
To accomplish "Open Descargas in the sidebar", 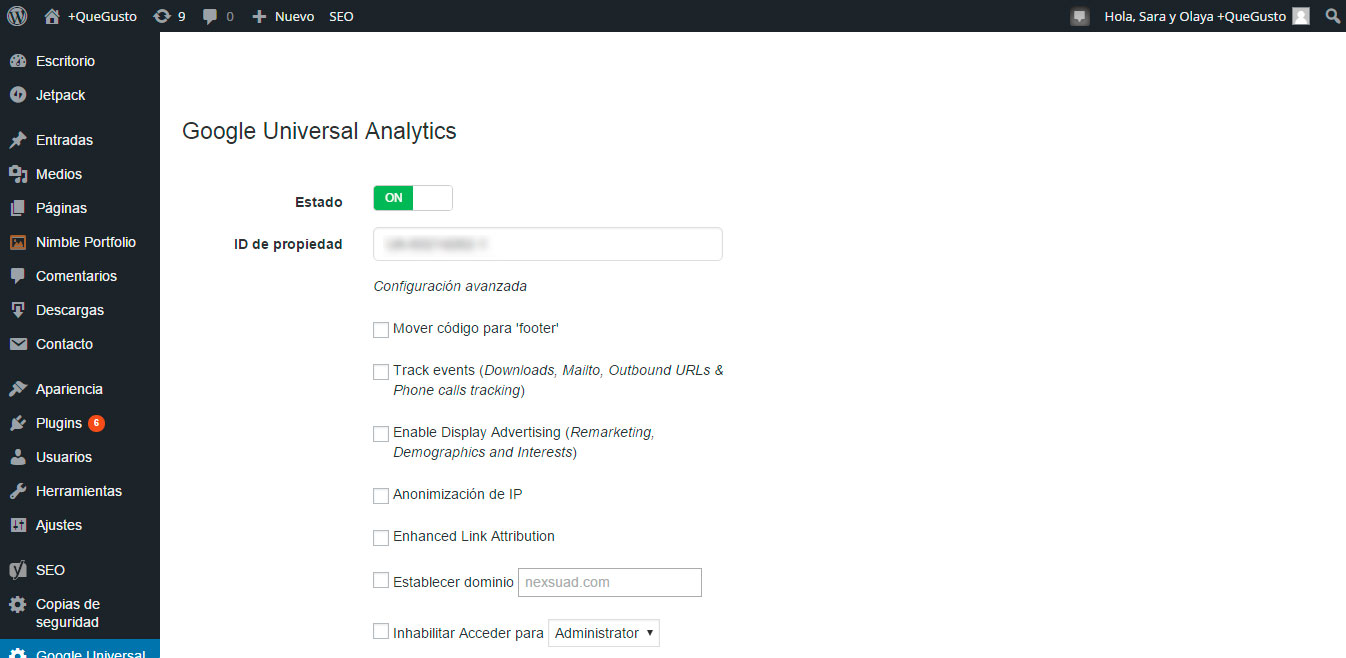I will (70, 310).
